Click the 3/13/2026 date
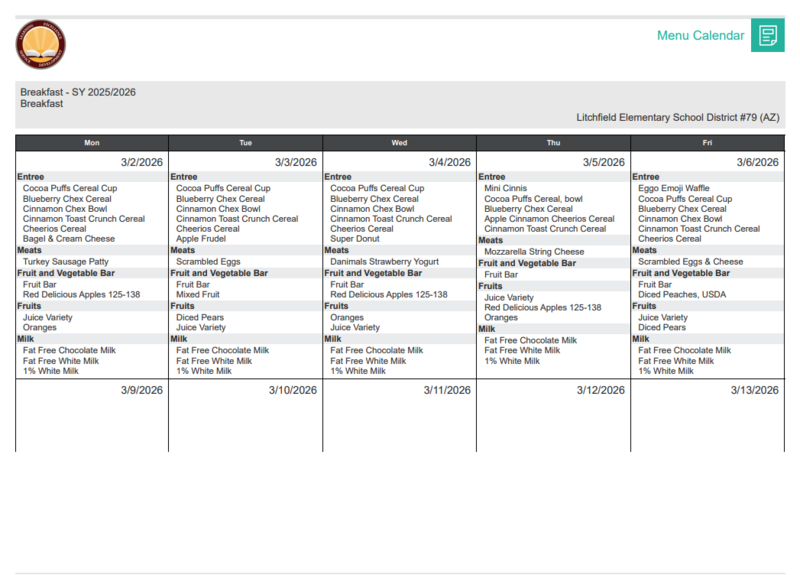800x575 pixels. click(754, 390)
